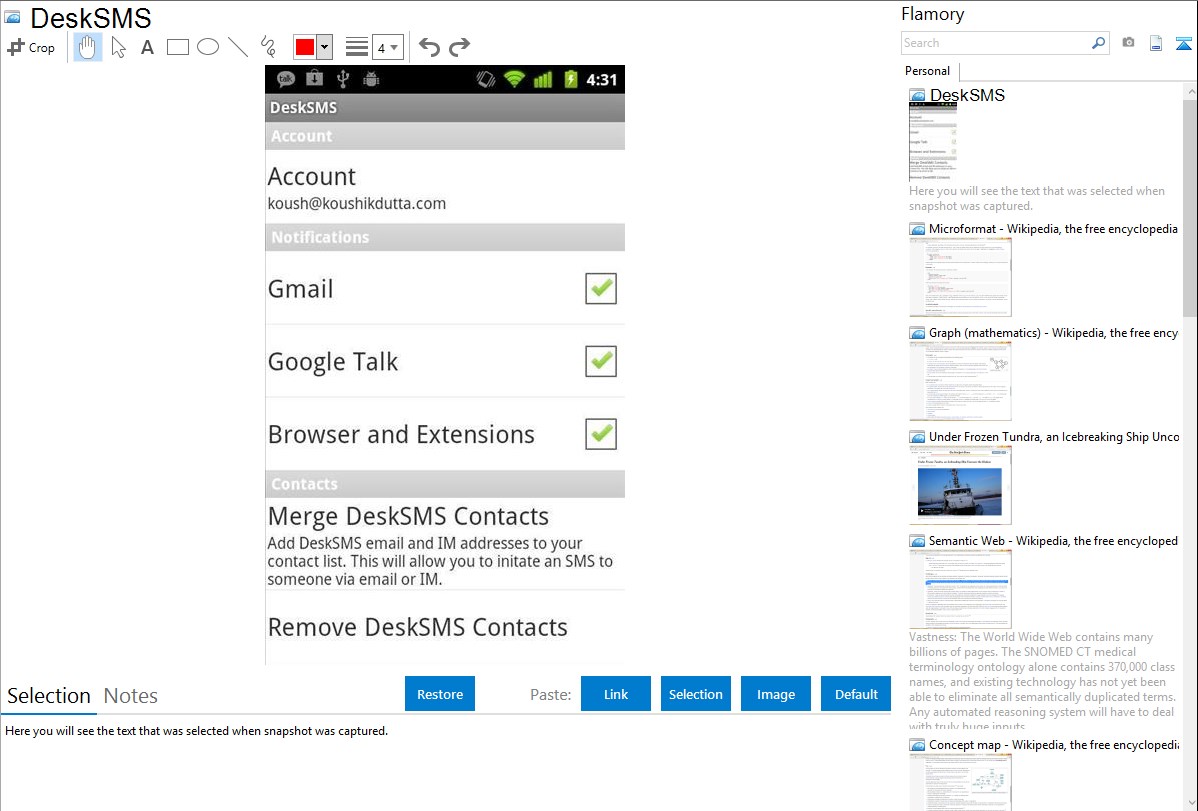
Task: Switch to the Notes tab
Action: [x=131, y=696]
